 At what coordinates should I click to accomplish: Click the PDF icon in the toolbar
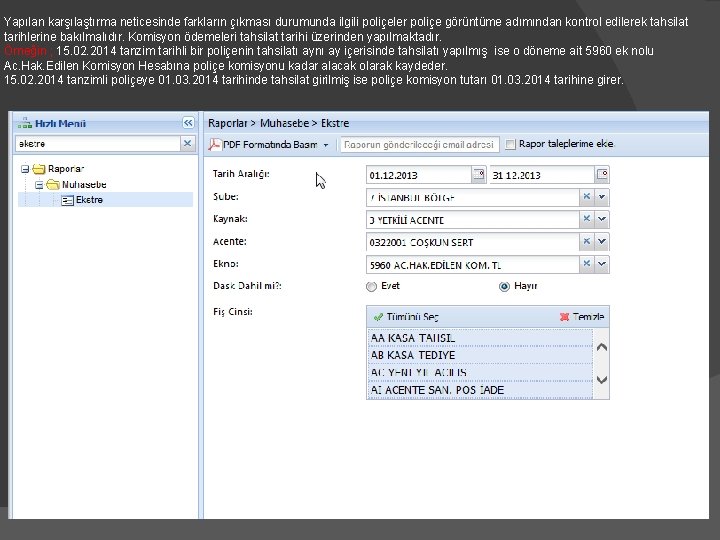(x=214, y=145)
